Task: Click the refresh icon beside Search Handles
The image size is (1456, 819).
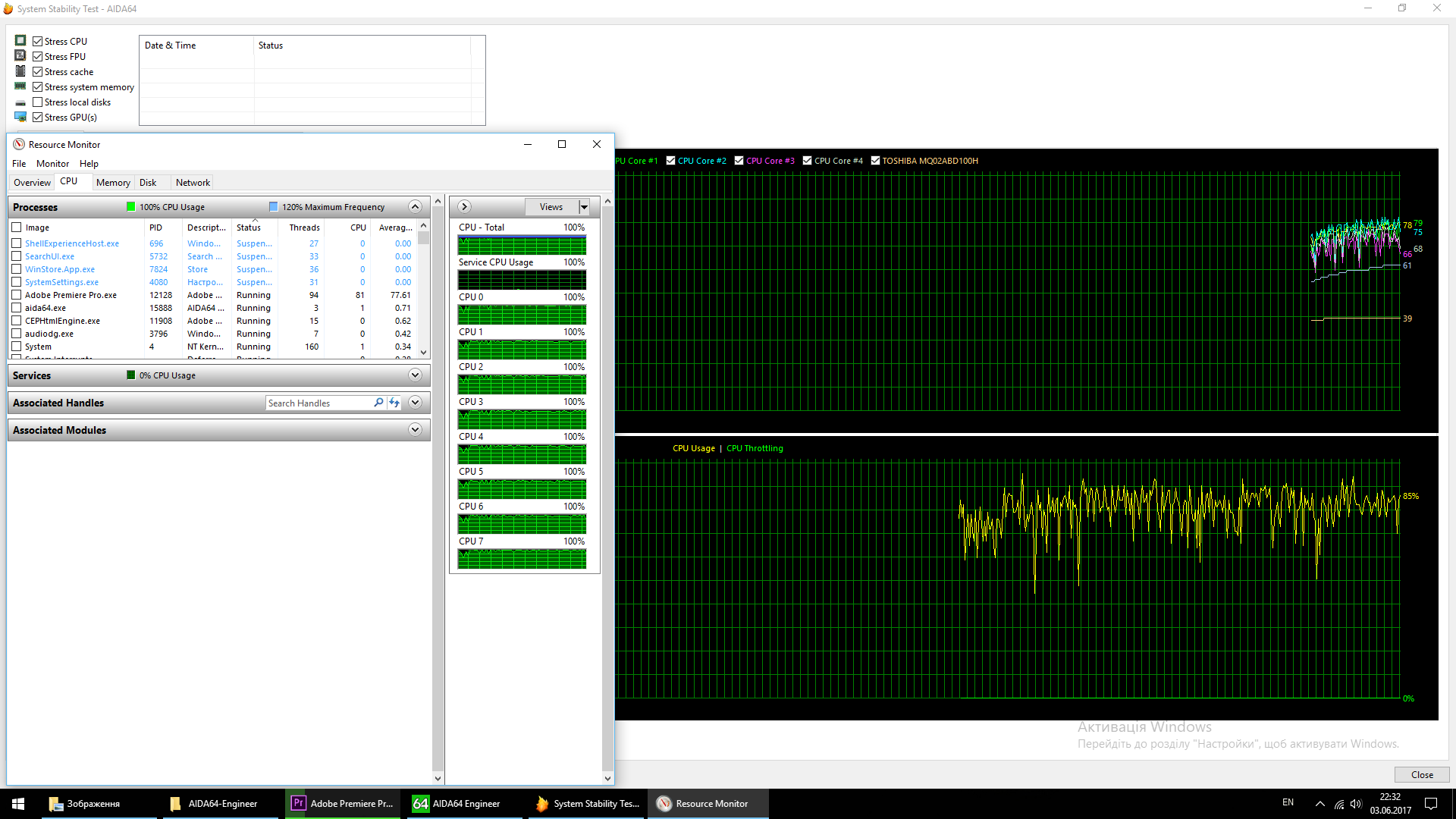Action: click(394, 403)
